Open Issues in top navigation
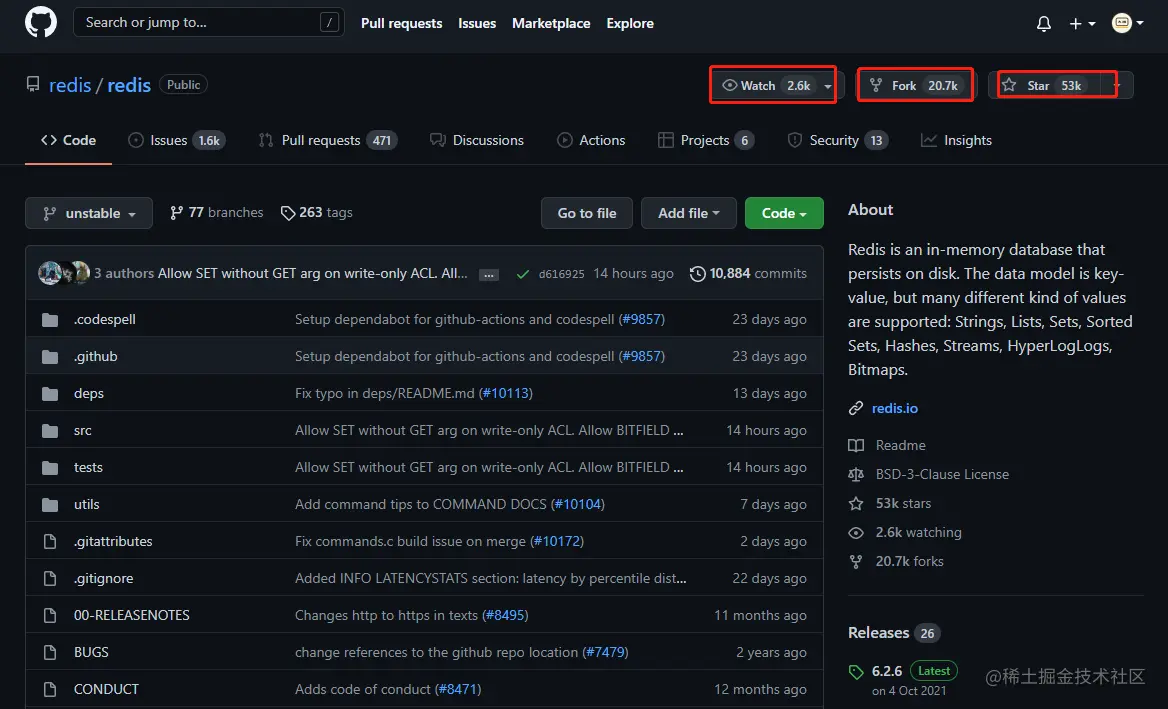1168x709 pixels. click(477, 23)
